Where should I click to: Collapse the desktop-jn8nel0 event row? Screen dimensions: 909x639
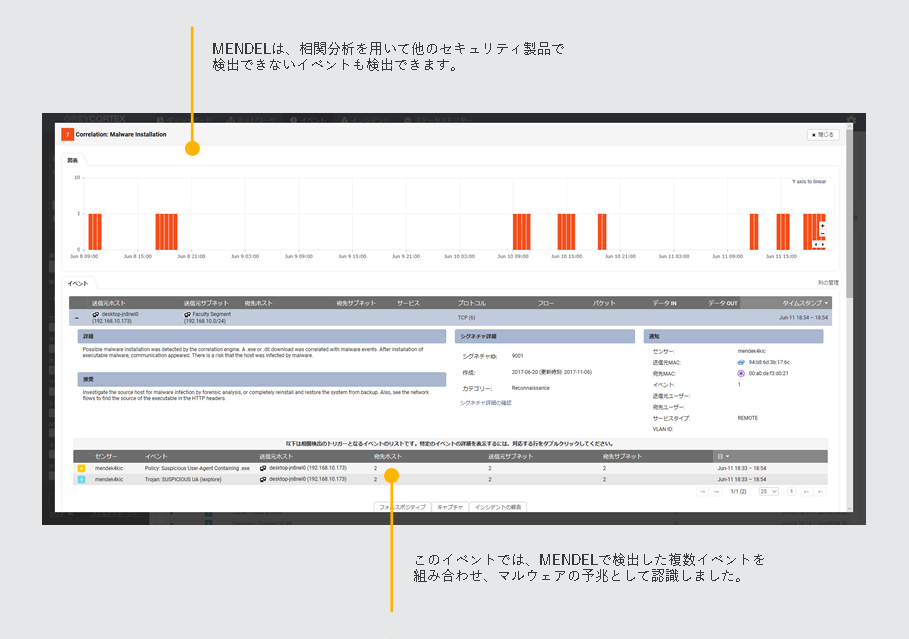click(77, 318)
